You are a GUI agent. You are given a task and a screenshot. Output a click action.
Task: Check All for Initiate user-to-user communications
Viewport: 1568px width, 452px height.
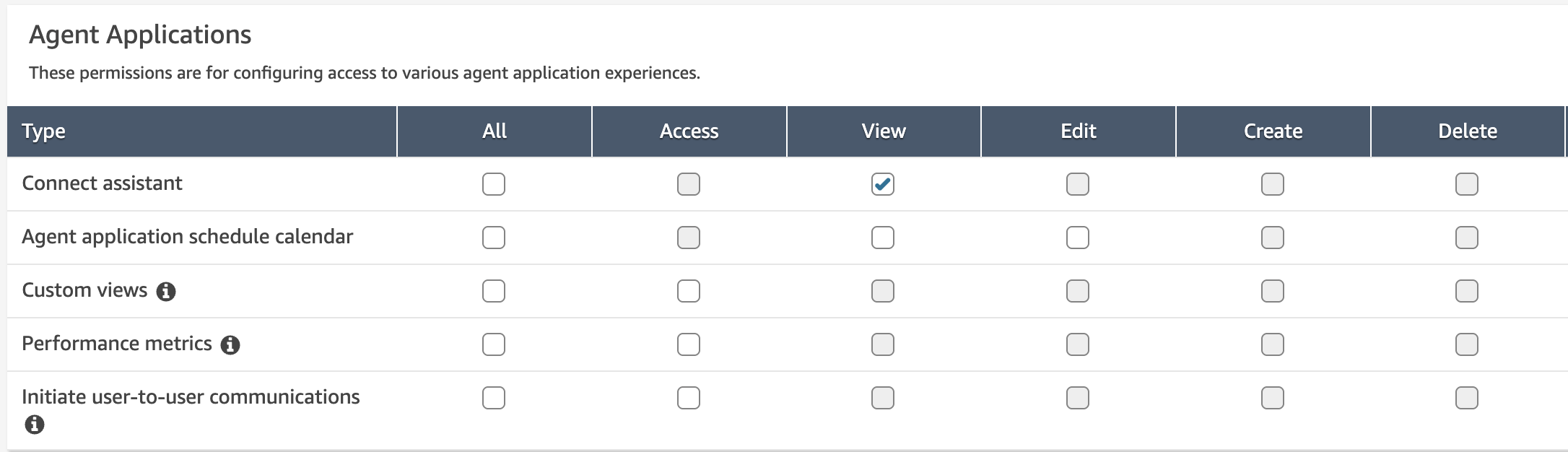point(494,398)
